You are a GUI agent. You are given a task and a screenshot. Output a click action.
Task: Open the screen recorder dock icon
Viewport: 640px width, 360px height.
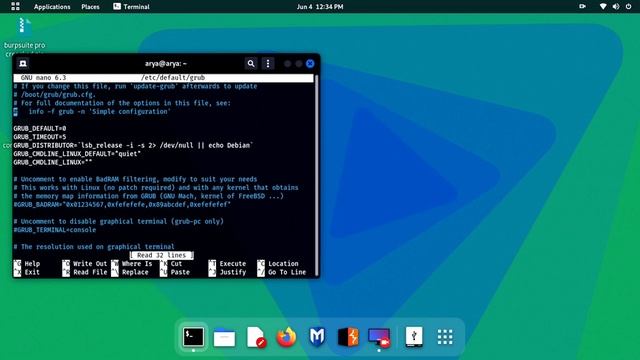379,338
